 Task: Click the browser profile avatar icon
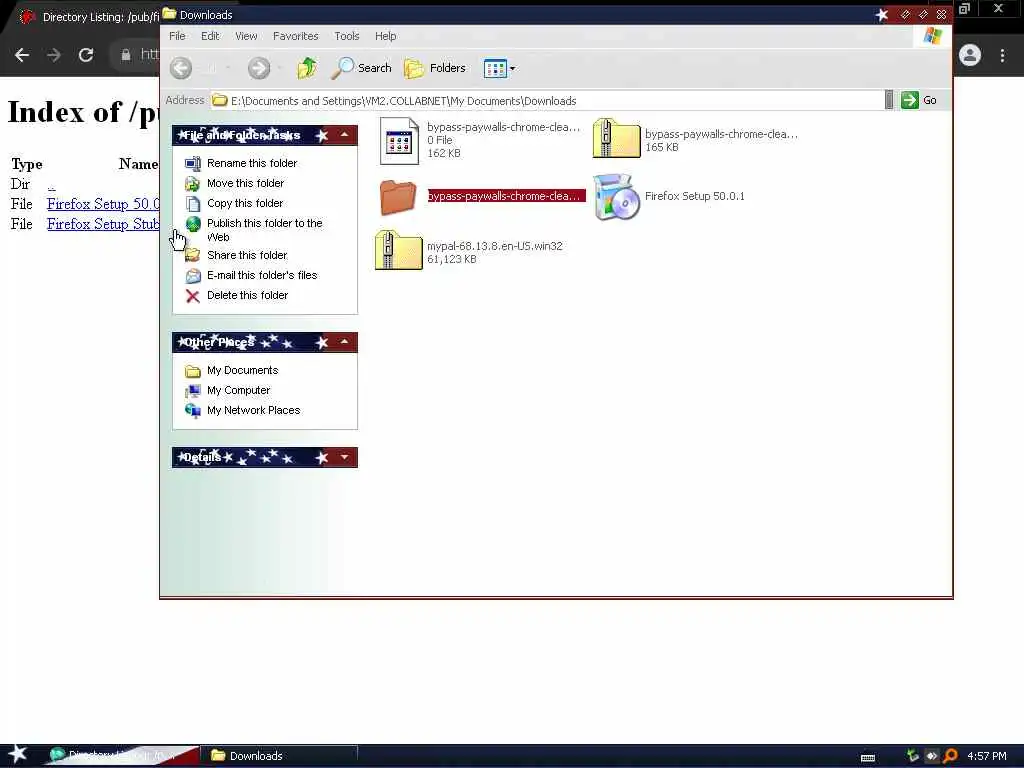pyautogui.click(x=970, y=55)
